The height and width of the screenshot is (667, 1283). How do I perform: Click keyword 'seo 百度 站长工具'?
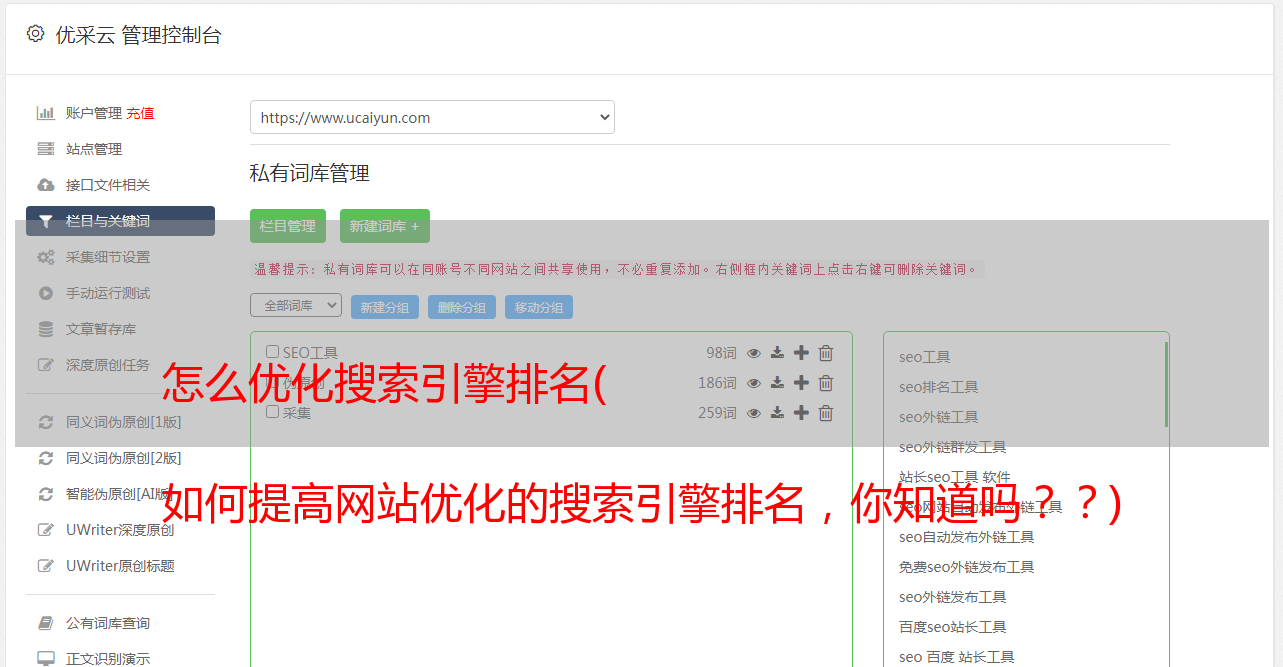[x=956, y=657]
